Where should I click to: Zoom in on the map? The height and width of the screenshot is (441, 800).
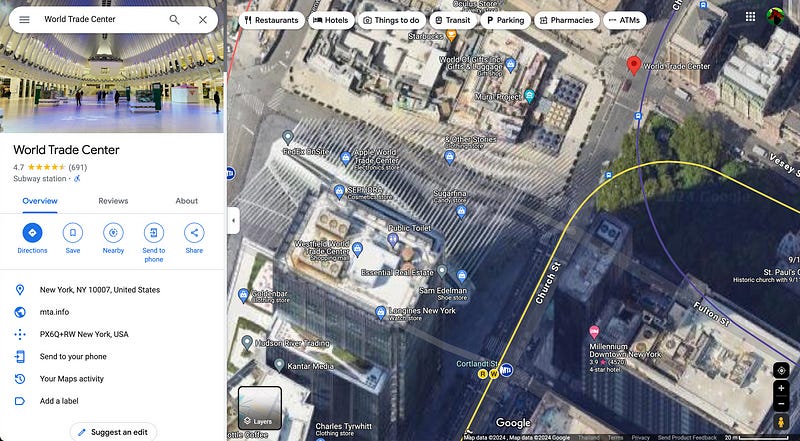(x=781, y=388)
